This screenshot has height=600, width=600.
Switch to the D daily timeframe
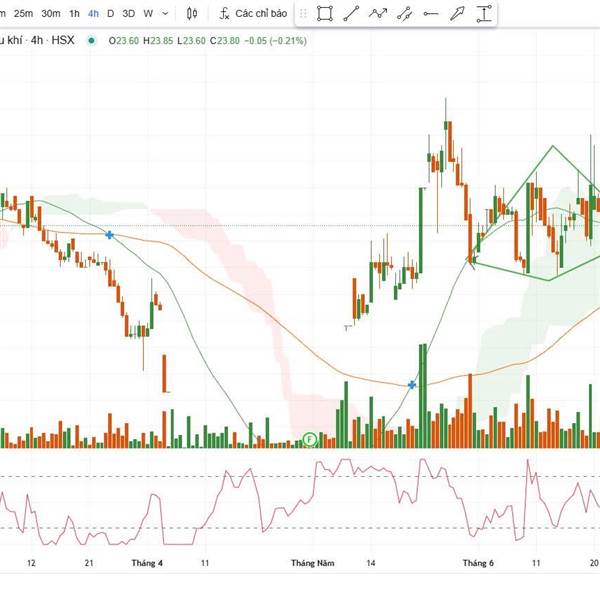pyautogui.click(x=111, y=14)
